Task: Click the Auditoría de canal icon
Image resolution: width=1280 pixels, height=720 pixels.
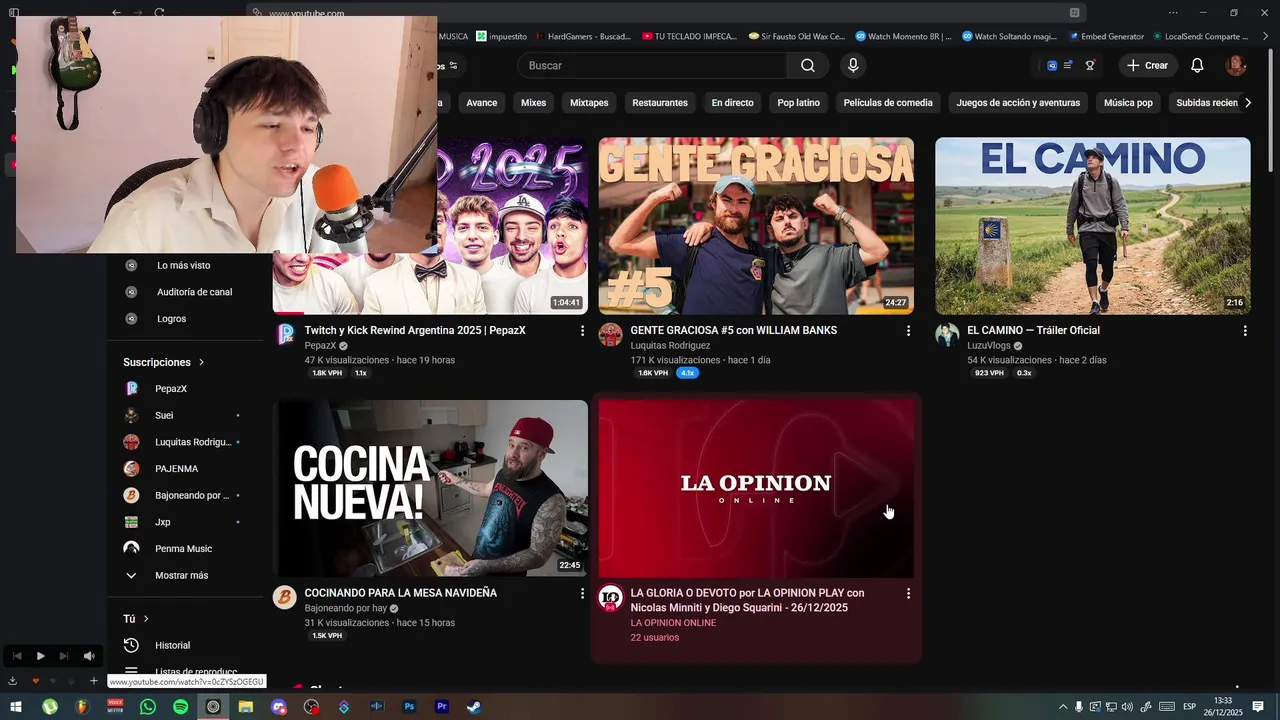Action: pos(131,292)
